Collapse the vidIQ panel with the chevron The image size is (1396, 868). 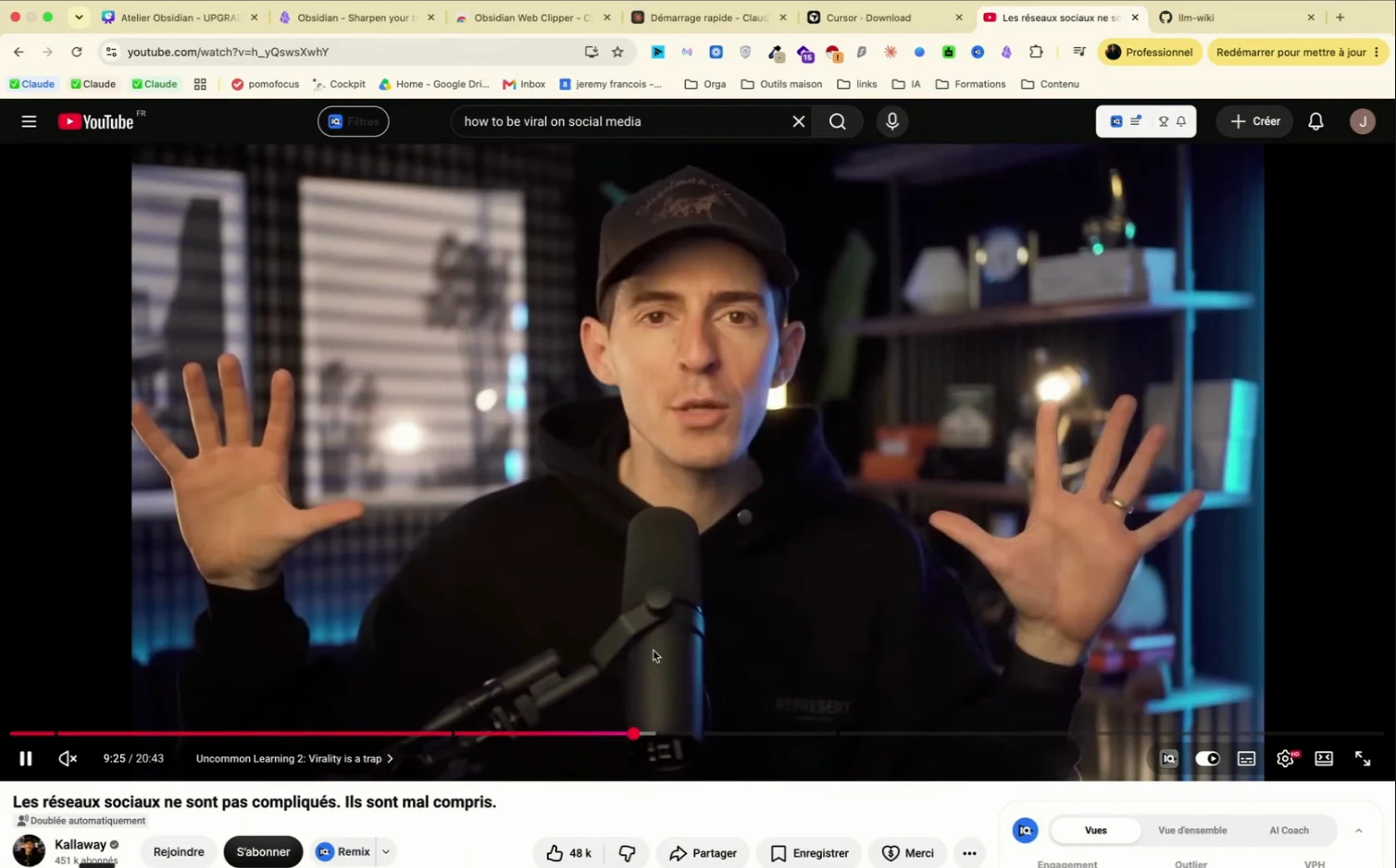[x=1358, y=831]
